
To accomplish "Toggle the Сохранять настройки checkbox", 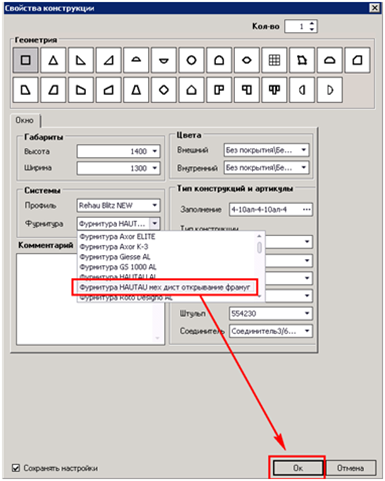I will point(16,468).
